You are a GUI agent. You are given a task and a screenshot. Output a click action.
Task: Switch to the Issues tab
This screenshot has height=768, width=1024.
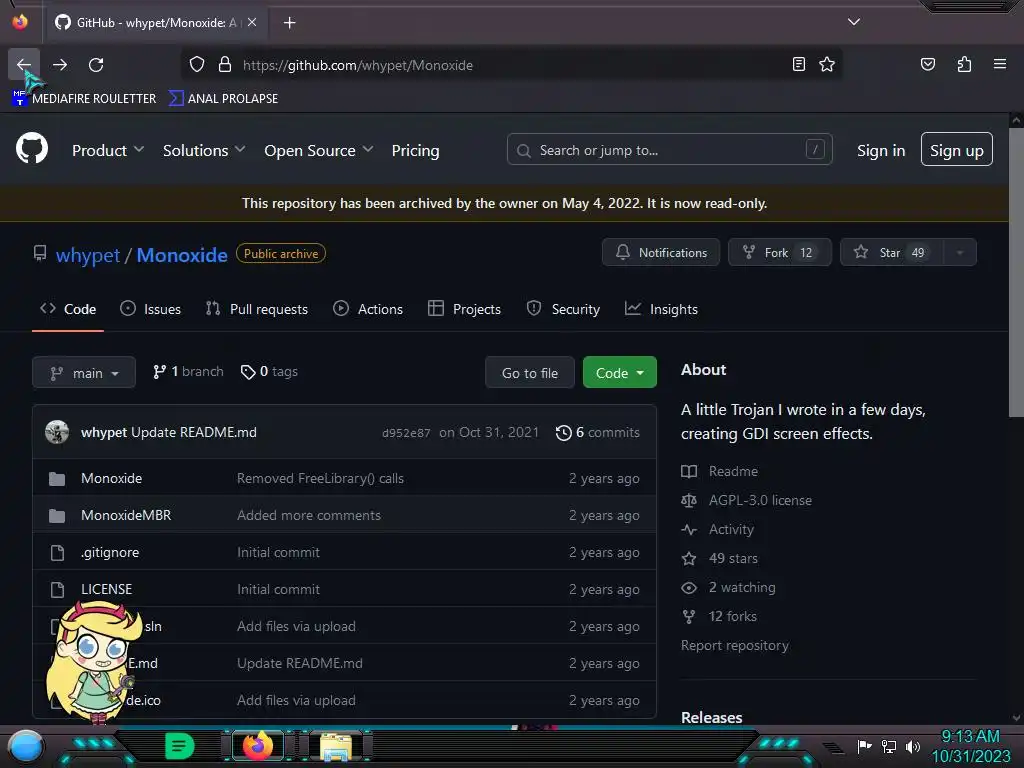pos(150,309)
